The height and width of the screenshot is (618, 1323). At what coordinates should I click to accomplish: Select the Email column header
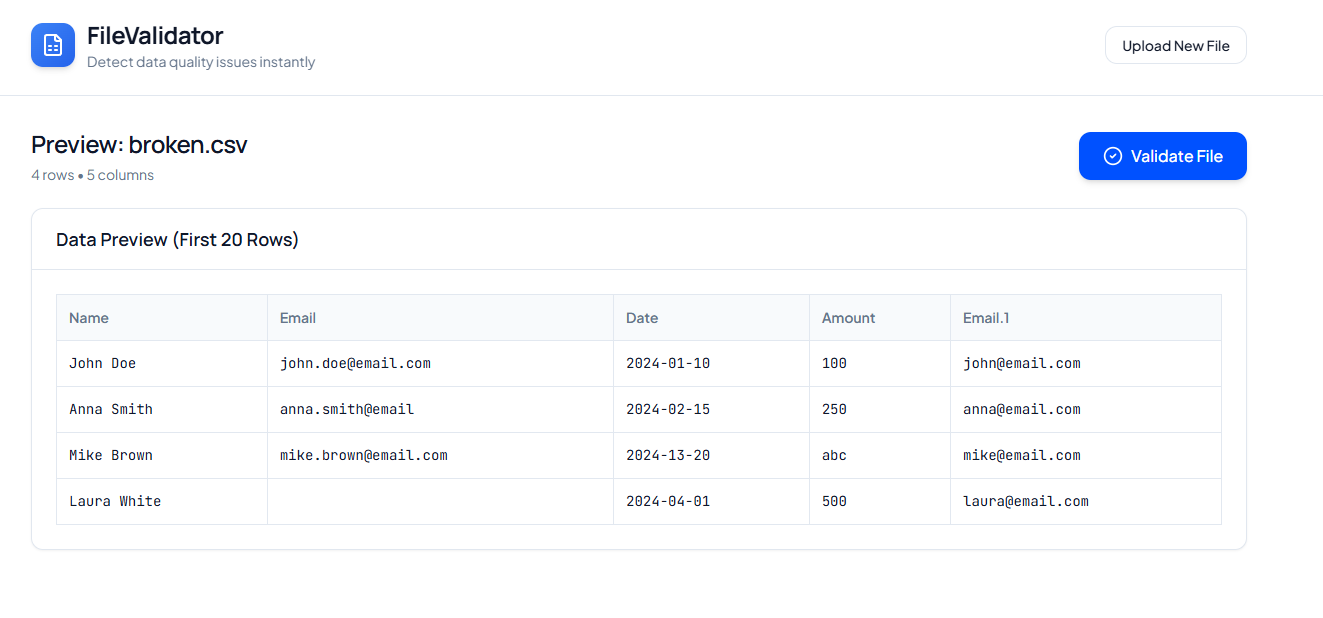click(x=297, y=317)
